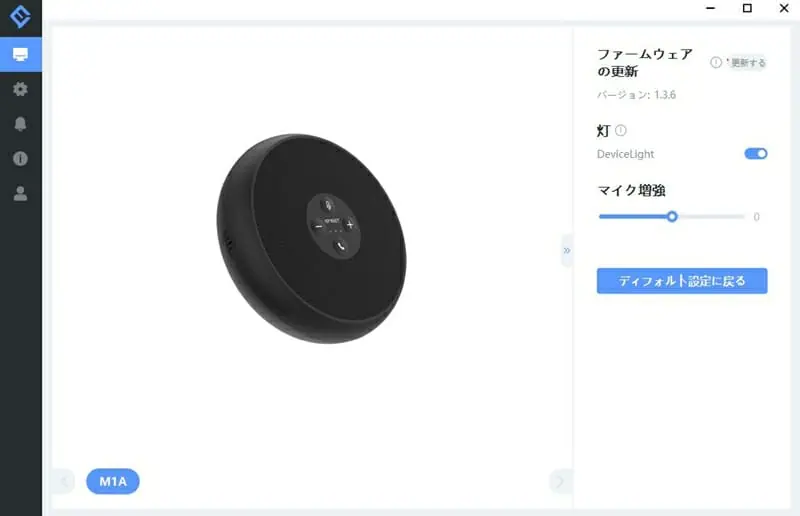
Task: Collapse the right settings panel with chevrons
Action: coord(567,251)
